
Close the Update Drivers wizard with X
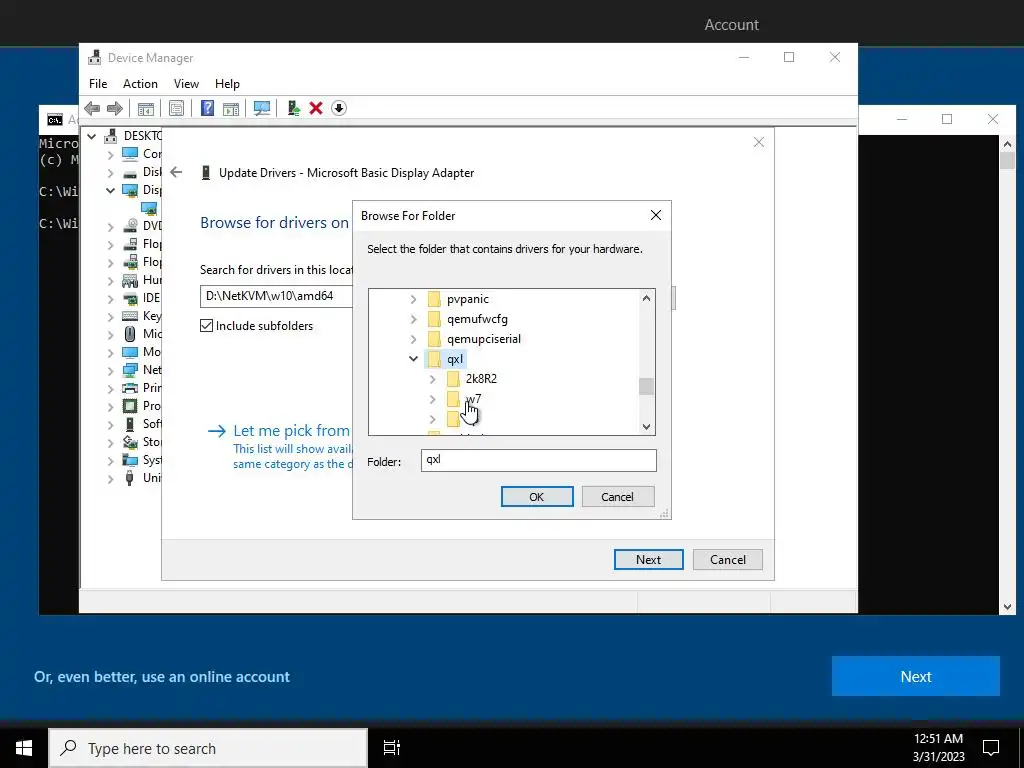pyautogui.click(x=758, y=142)
